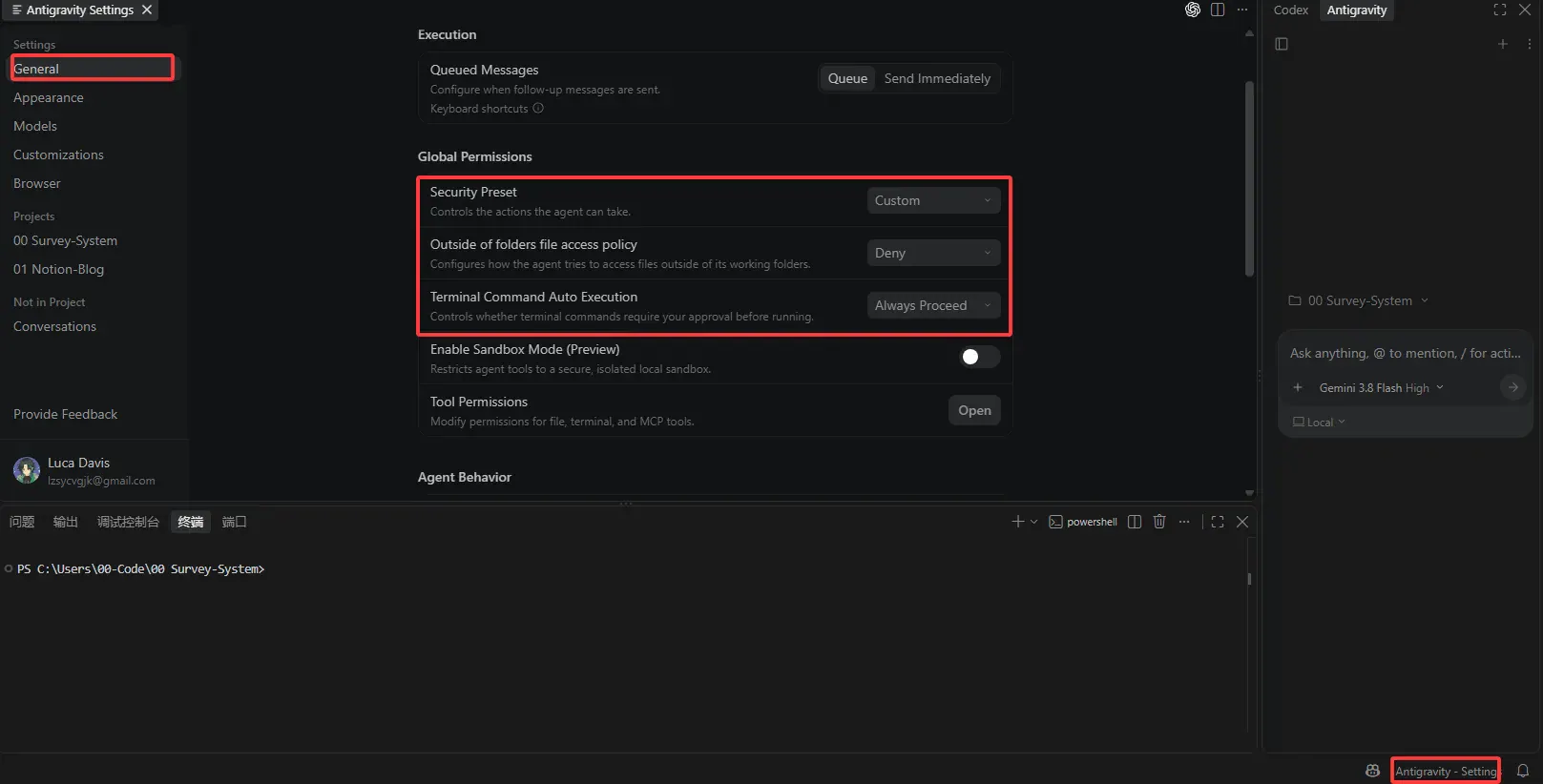Split the terminal pane

point(1135,522)
